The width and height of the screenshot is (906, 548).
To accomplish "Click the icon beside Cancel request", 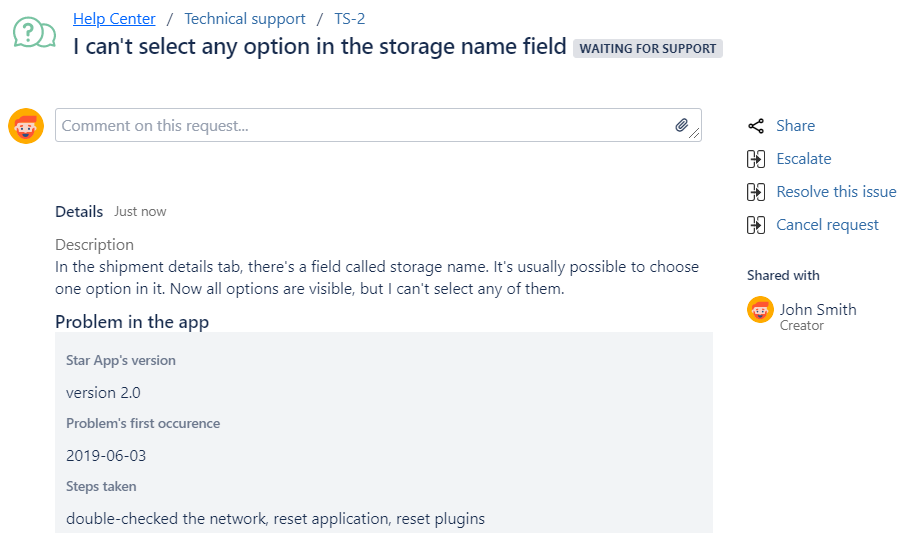I will pyautogui.click(x=756, y=225).
